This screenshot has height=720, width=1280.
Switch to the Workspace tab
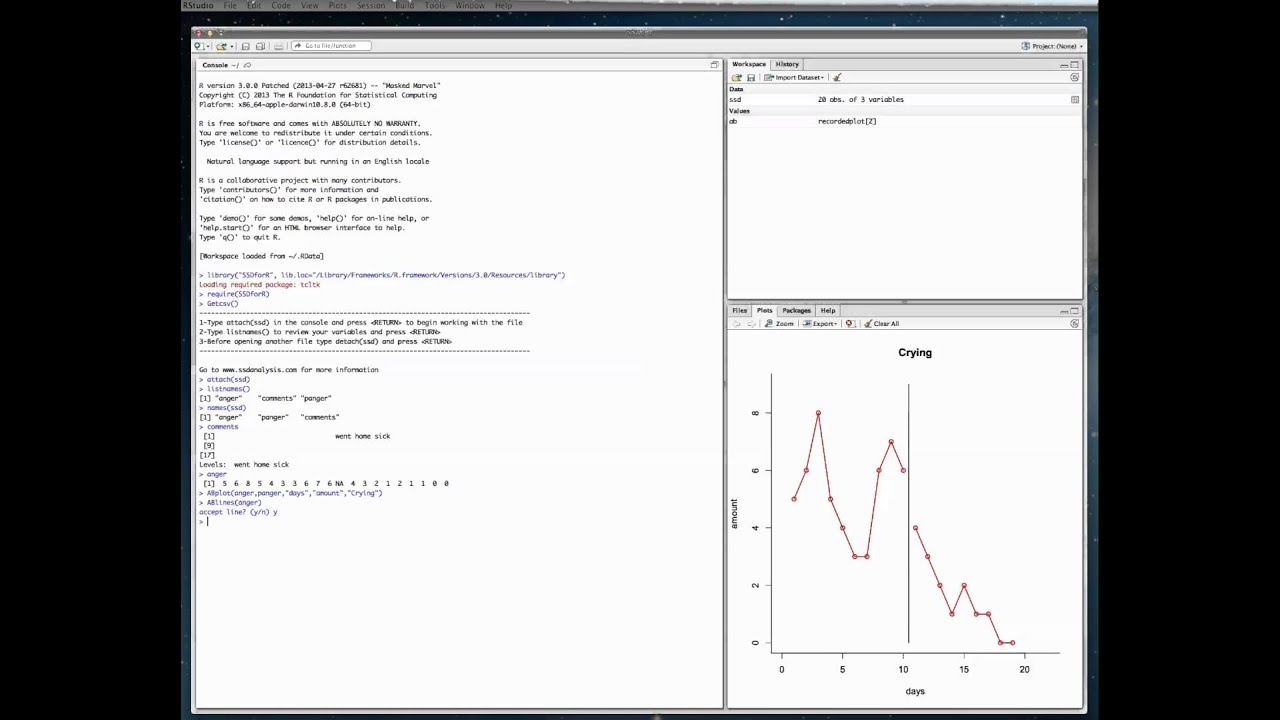pyautogui.click(x=749, y=64)
